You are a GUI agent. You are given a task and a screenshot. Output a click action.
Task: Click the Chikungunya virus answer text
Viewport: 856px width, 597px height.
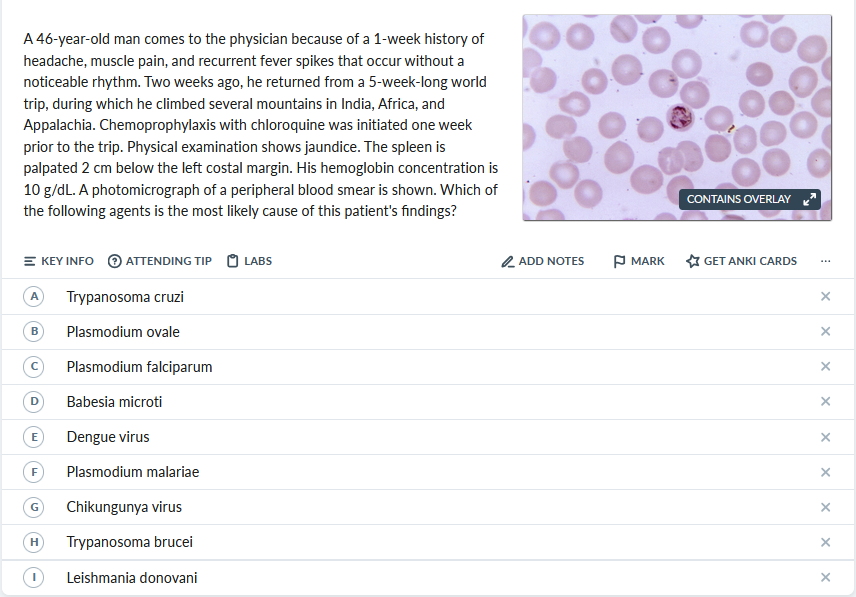(x=124, y=507)
